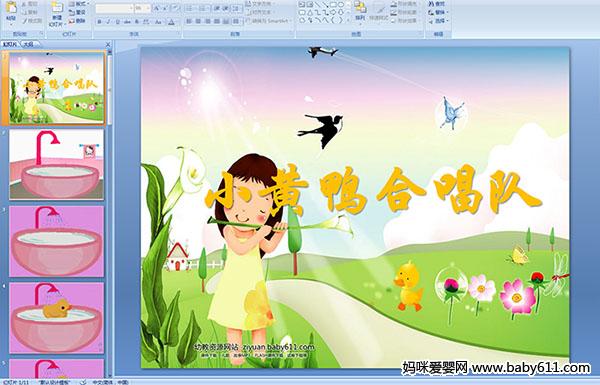Close the slide thumbnail pane
The height and width of the screenshot is (385, 600).
108,45
